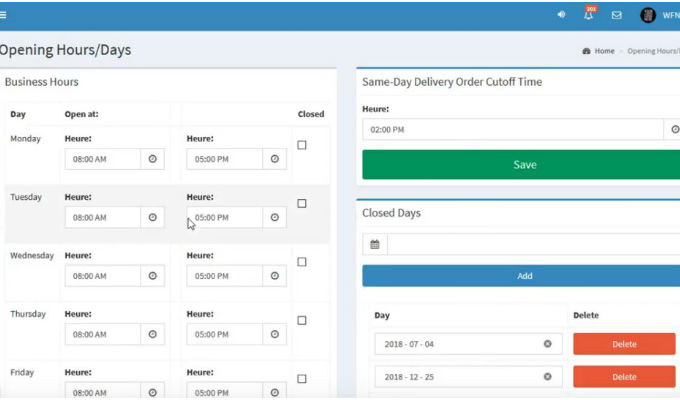Image resolution: width=680 pixels, height=400 pixels.
Task: Edit the 02:00 PM cutoff time field
Action: [513, 129]
